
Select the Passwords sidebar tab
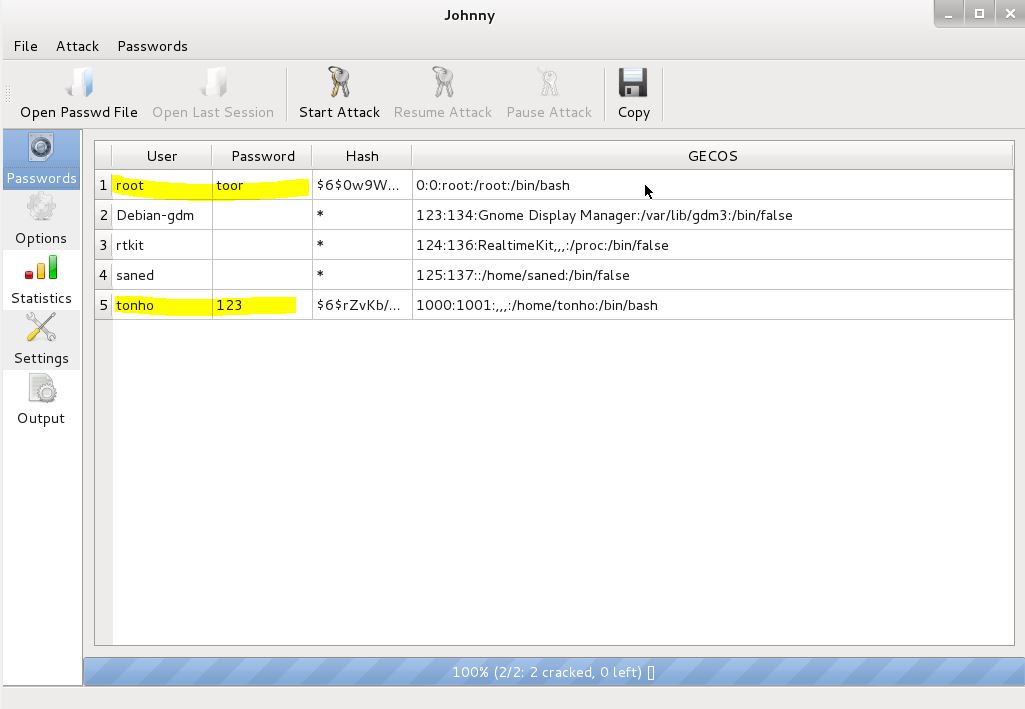(41, 160)
